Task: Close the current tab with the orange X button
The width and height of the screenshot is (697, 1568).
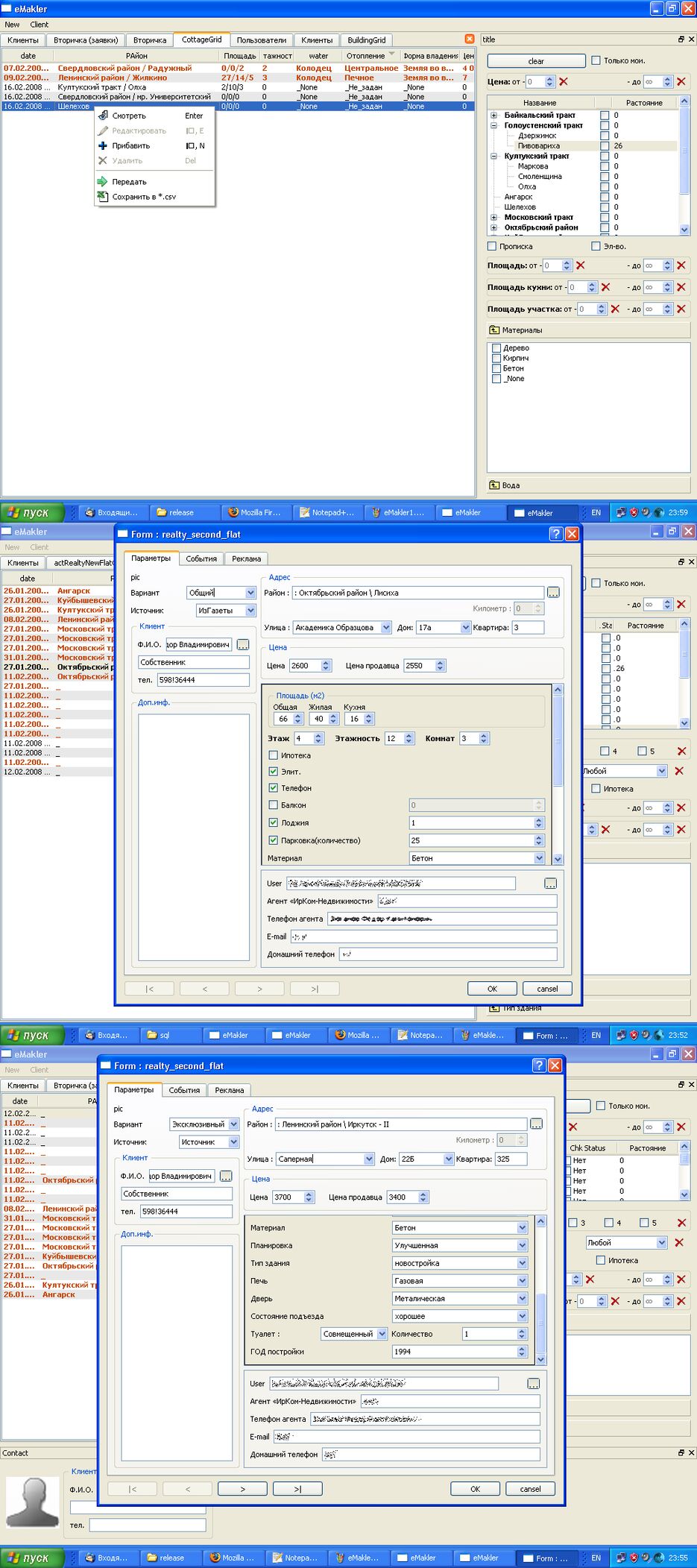Action: click(x=469, y=39)
